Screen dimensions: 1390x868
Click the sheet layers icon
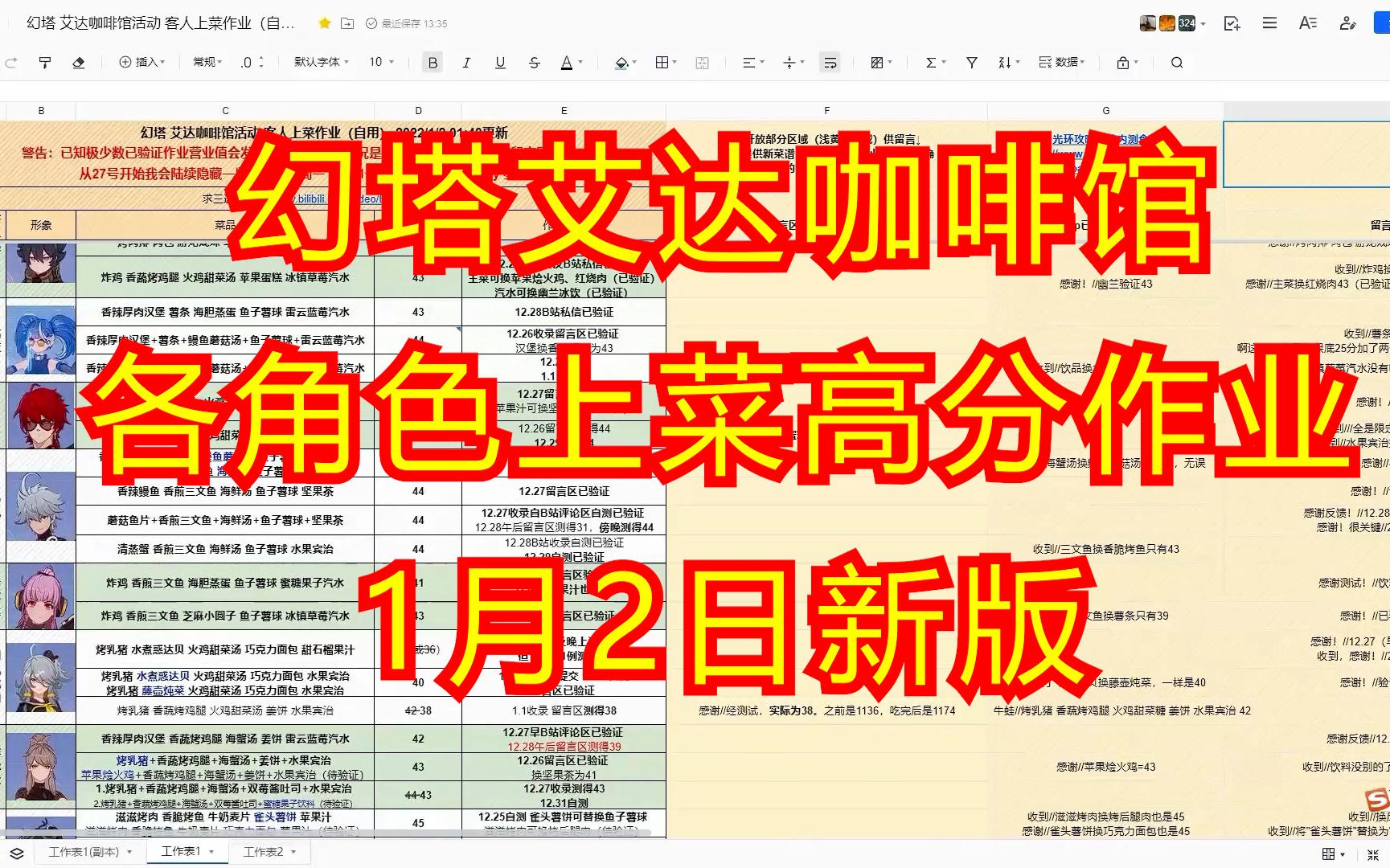coord(17,853)
